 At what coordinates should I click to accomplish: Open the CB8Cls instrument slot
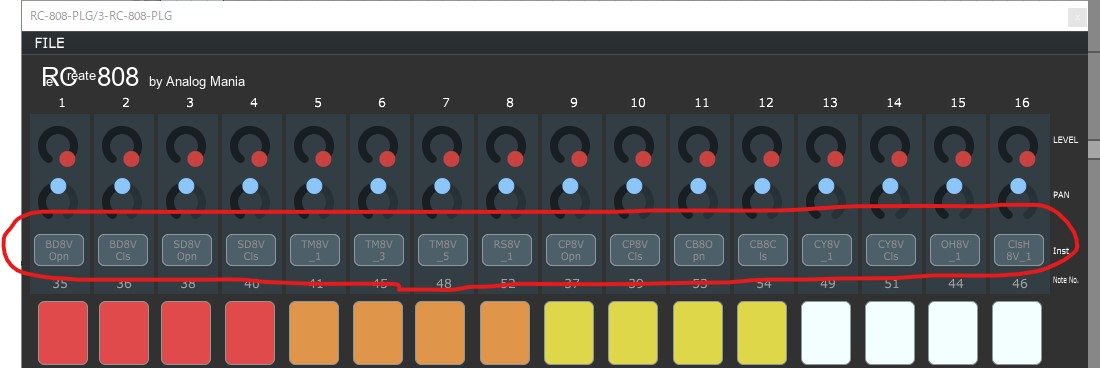(x=763, y=250)
